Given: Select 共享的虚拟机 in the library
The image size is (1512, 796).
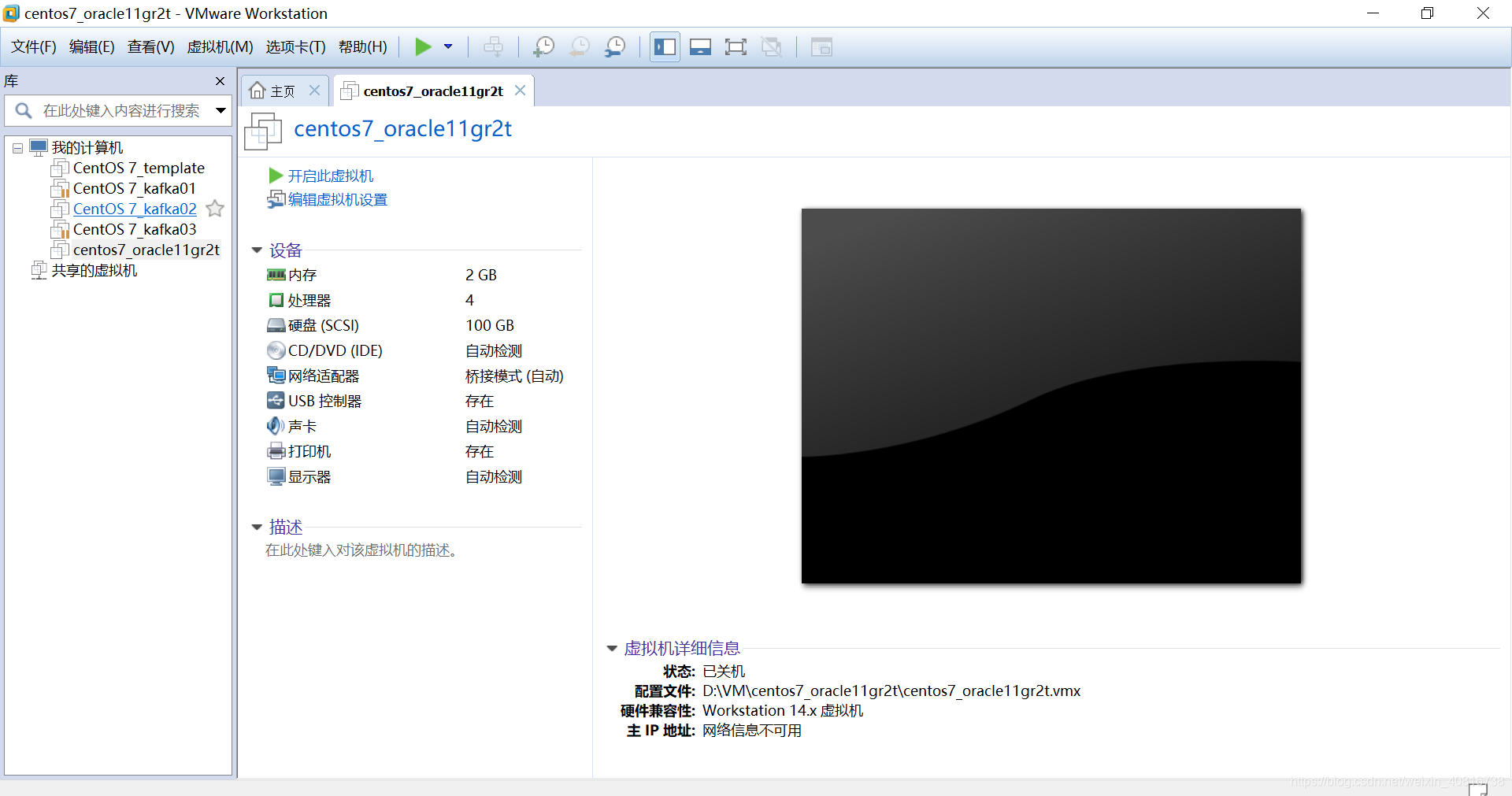Looking at the screenshot, I should click(x=94, y=271).
